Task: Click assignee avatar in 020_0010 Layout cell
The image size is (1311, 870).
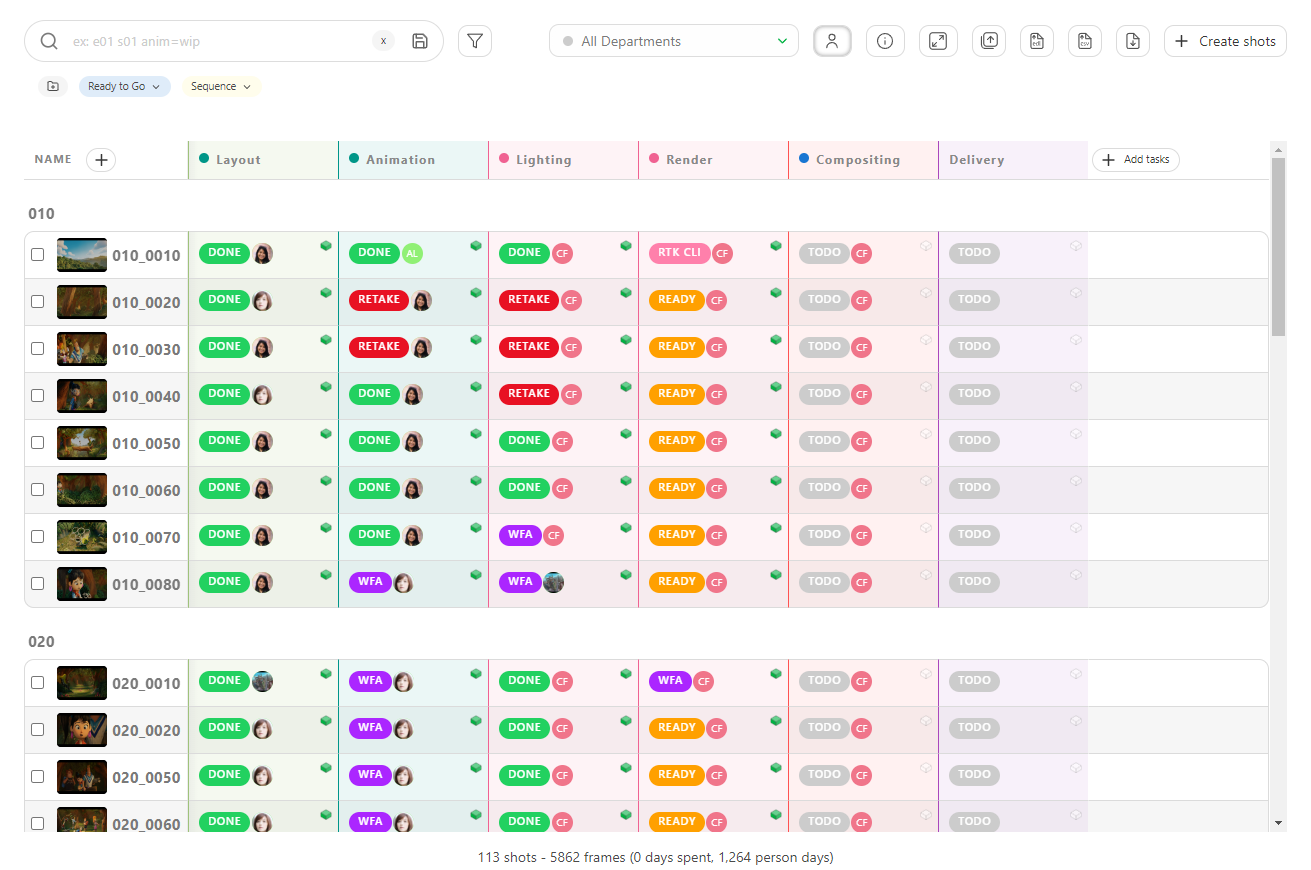Action: (262, 681)
